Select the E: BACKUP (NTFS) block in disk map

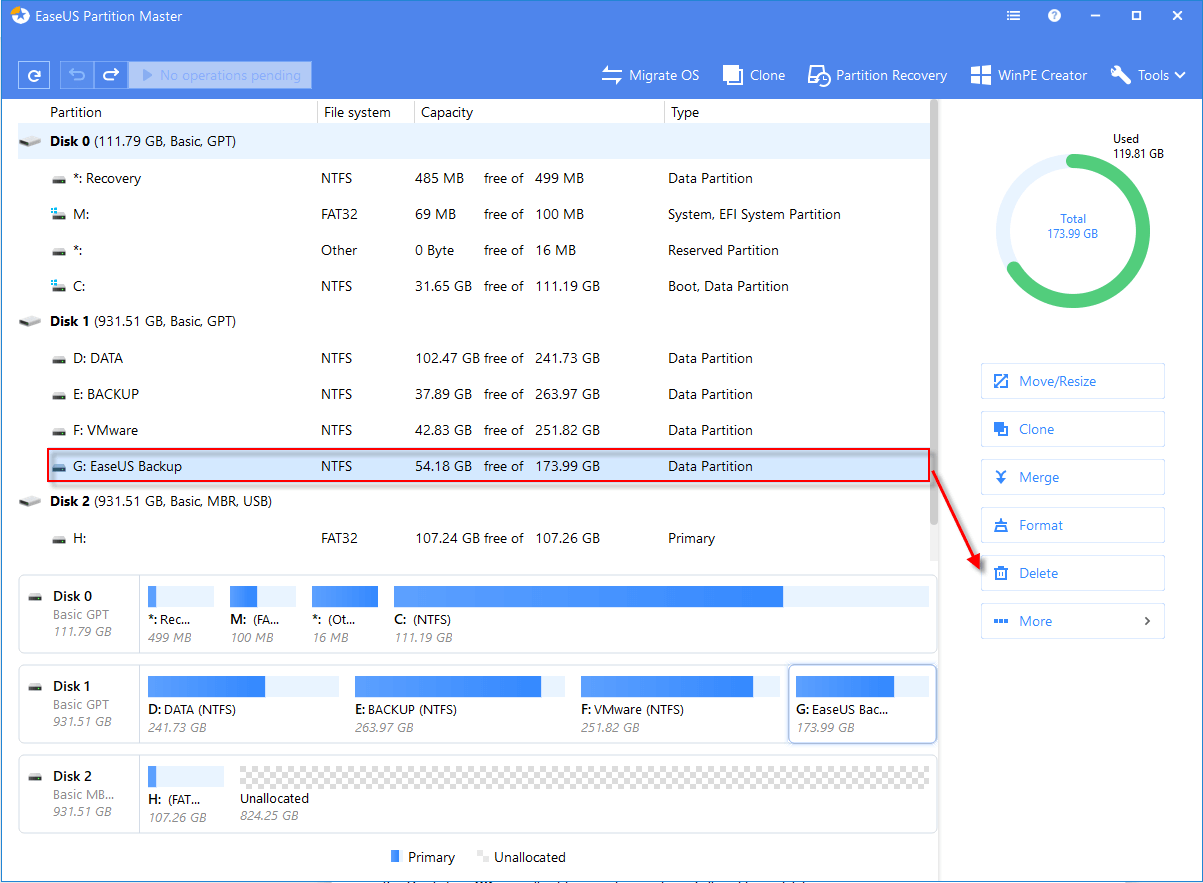(x=459, y=705)
